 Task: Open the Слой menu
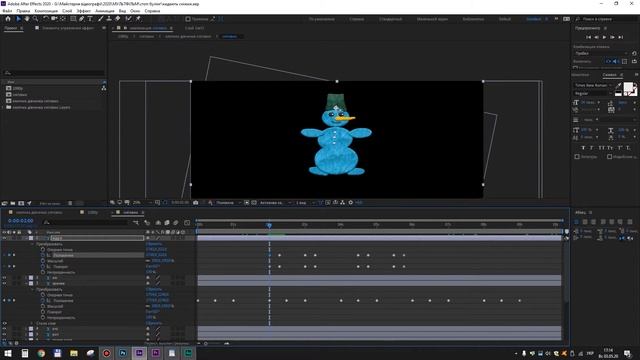point(67,11)
